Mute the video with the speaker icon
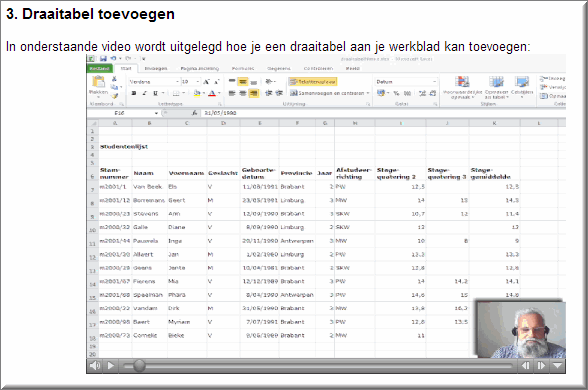This screenshot has width=588, height=390. [95, 365]
